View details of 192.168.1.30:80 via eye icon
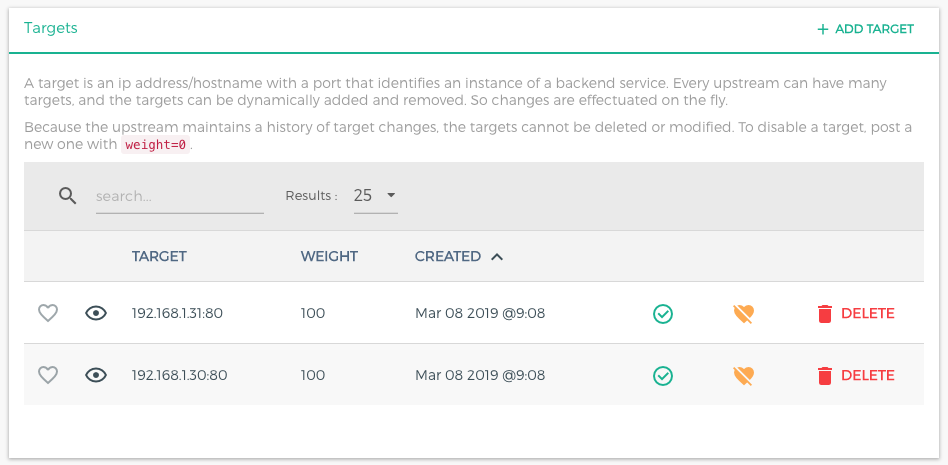This screenshot has height=465, width=948. (96, 375)
